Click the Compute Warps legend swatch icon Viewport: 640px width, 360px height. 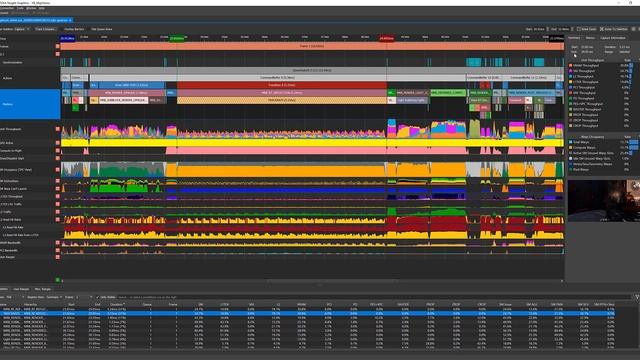point(571,147)
